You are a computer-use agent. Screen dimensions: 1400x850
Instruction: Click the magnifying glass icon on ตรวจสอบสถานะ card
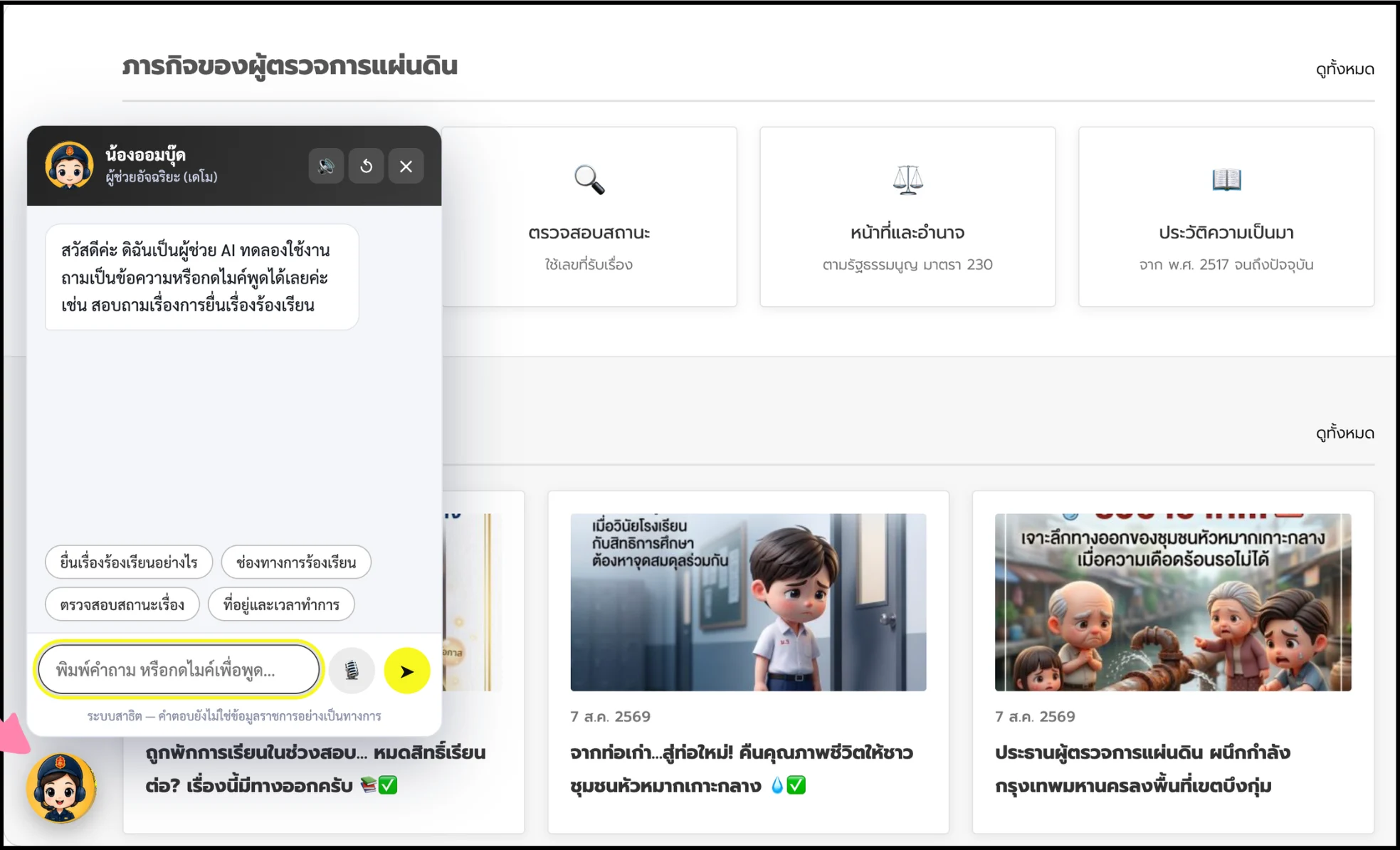pyautogui.click(x=589, y=179)
